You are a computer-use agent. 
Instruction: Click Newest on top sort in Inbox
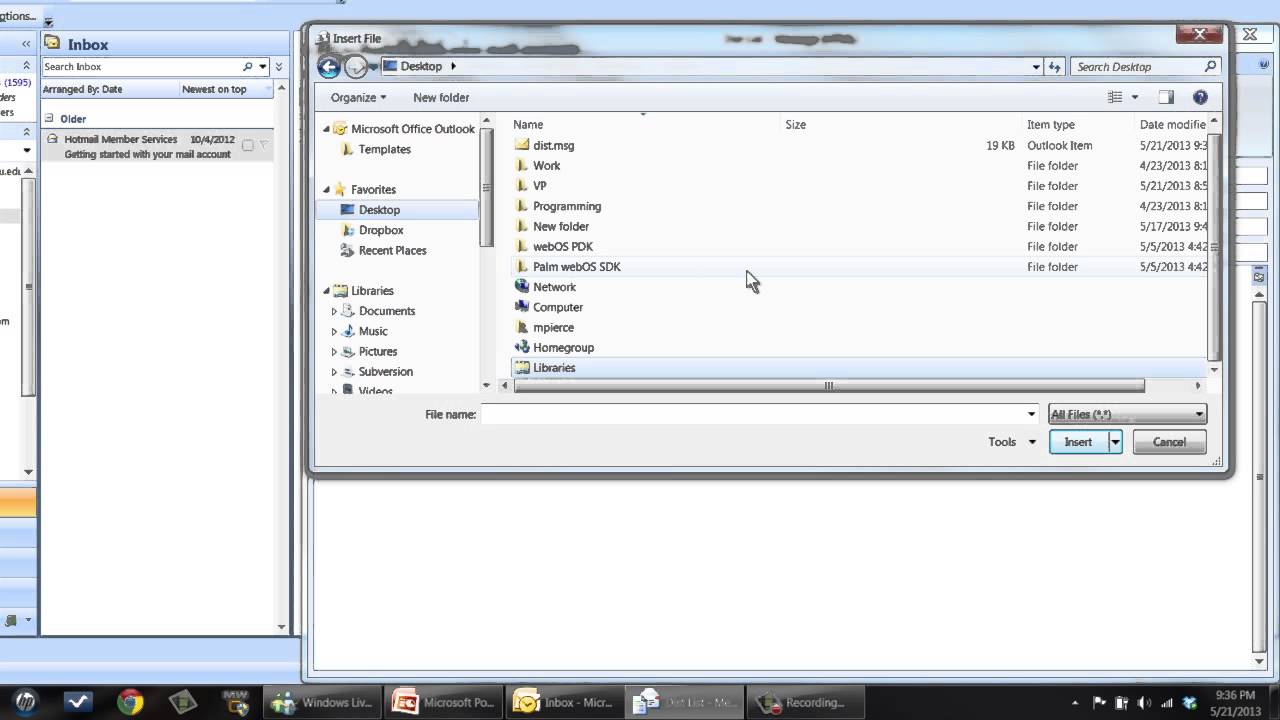tap(214, 89)
